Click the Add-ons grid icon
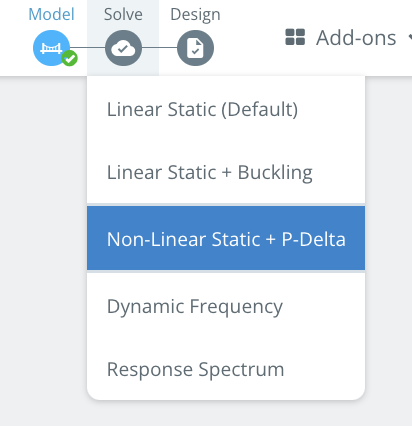The image size is (412, 426). 295,37
